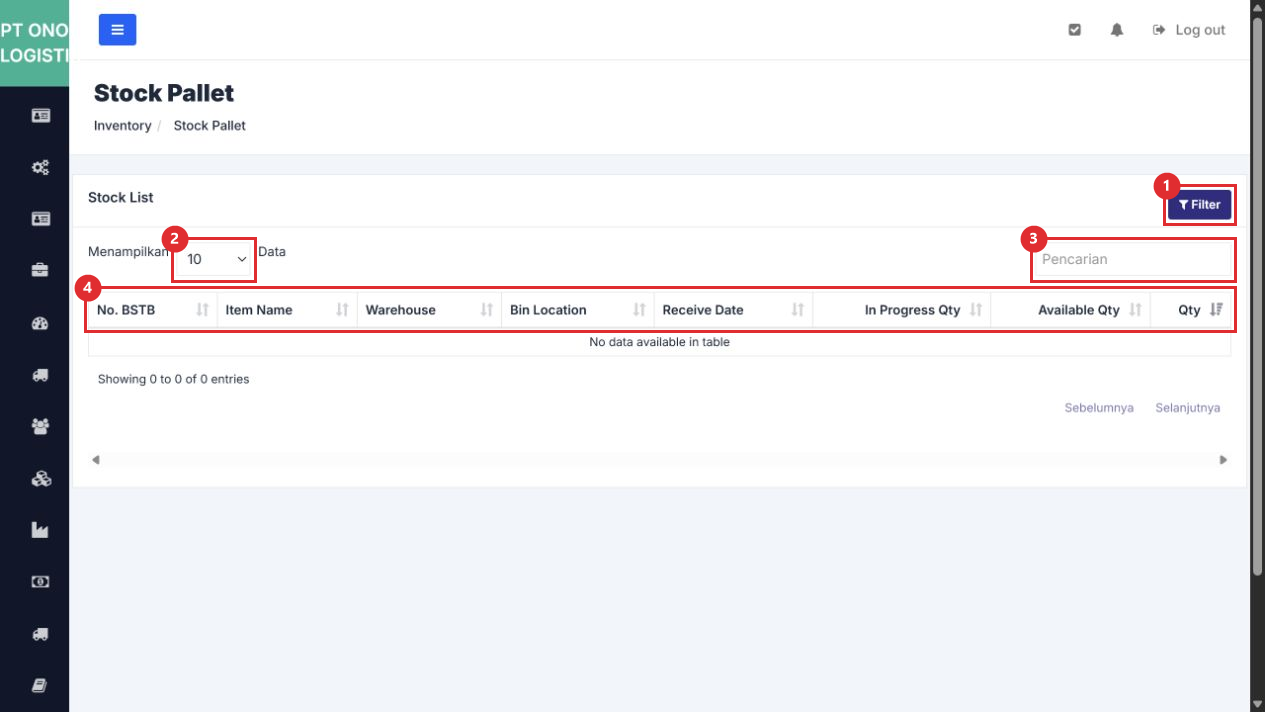Click the hamburger menu toggle button
Image resolution: width=1265 pixels, height=712 pixels.
(117, 30)
